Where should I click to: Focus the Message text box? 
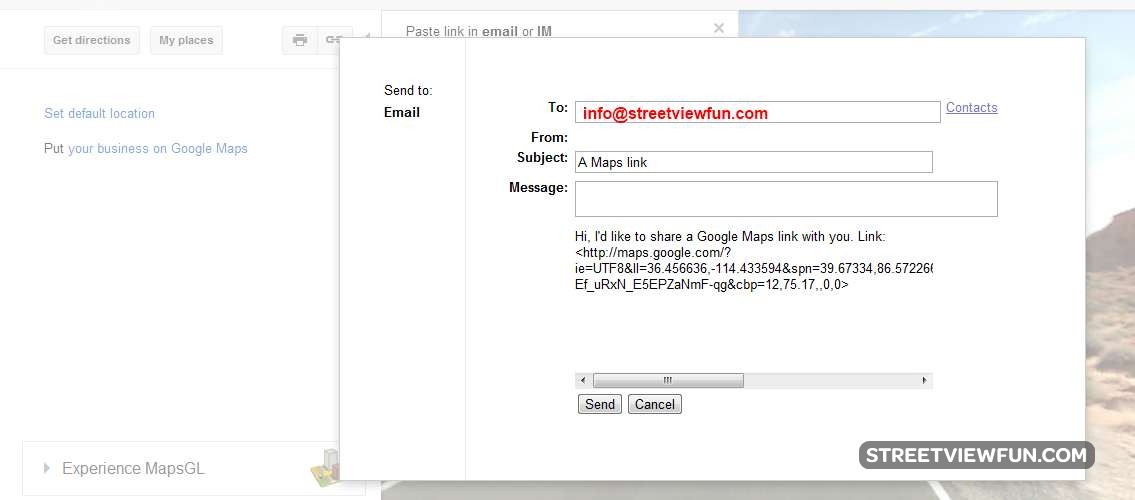[x=785, y=199]
